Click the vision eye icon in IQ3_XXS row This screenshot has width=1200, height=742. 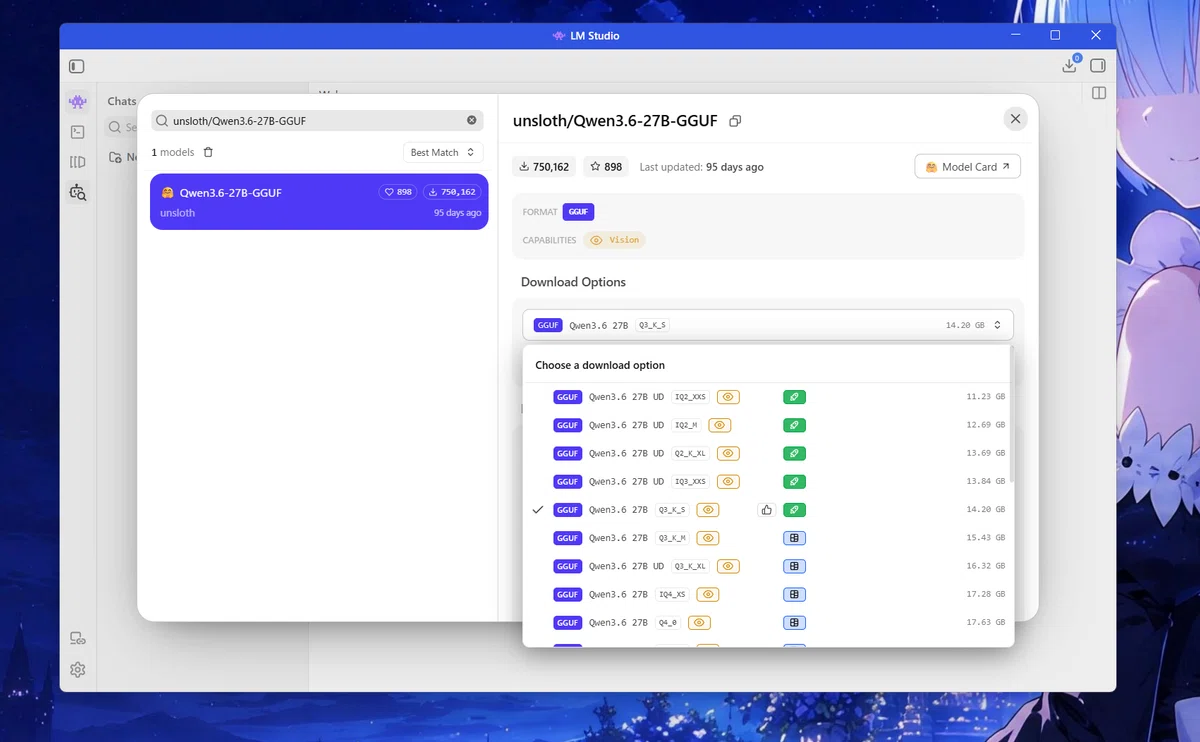pos(728,482)
